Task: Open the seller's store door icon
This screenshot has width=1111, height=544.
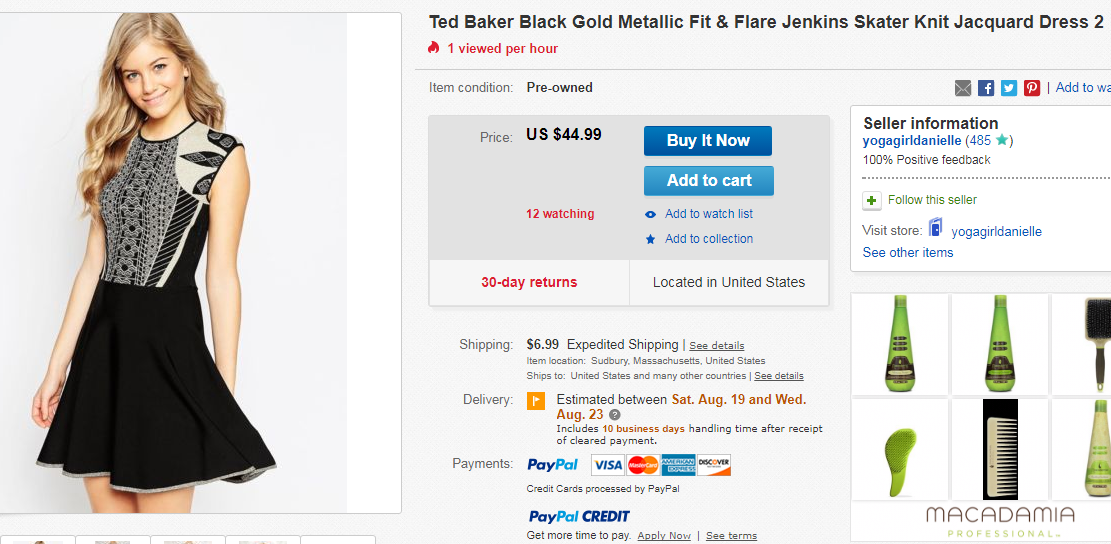Action: pyautogui.click(x=936, y=228)
